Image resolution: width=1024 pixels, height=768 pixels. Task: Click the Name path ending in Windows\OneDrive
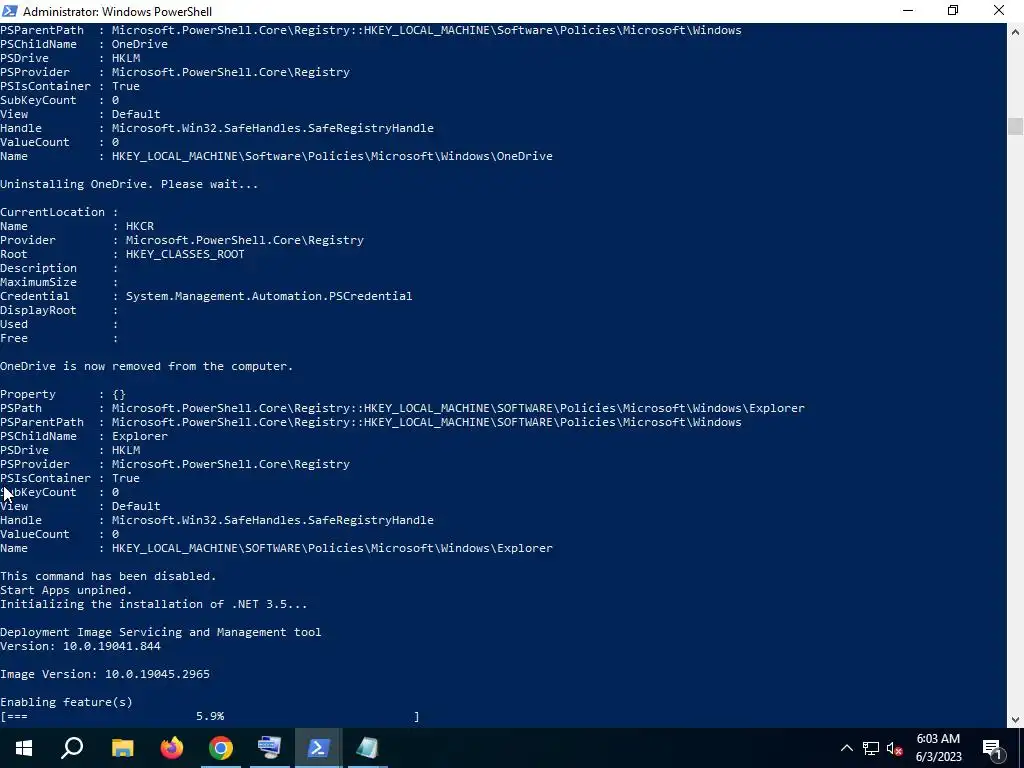pyautogui.click(x=332, y=156)
